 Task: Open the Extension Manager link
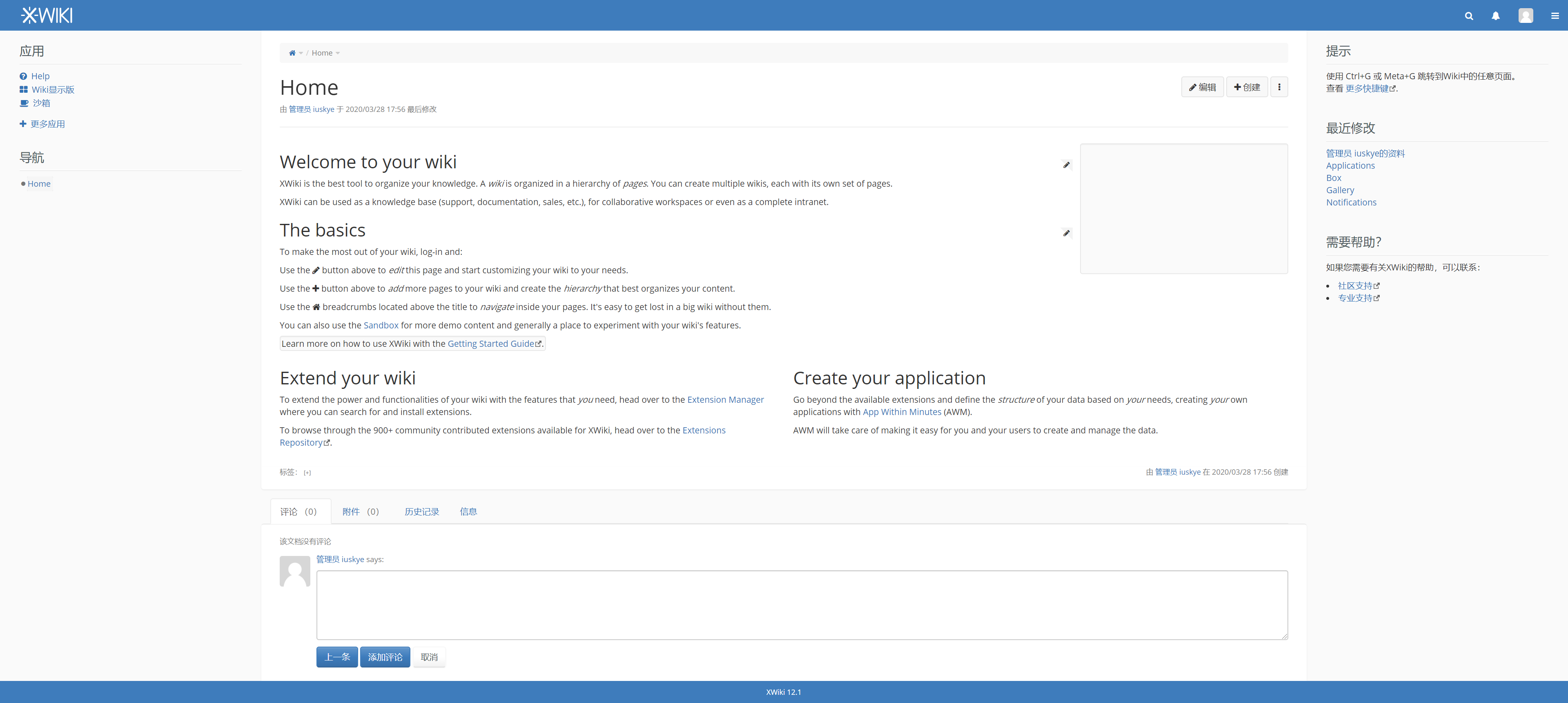(725, 400)
